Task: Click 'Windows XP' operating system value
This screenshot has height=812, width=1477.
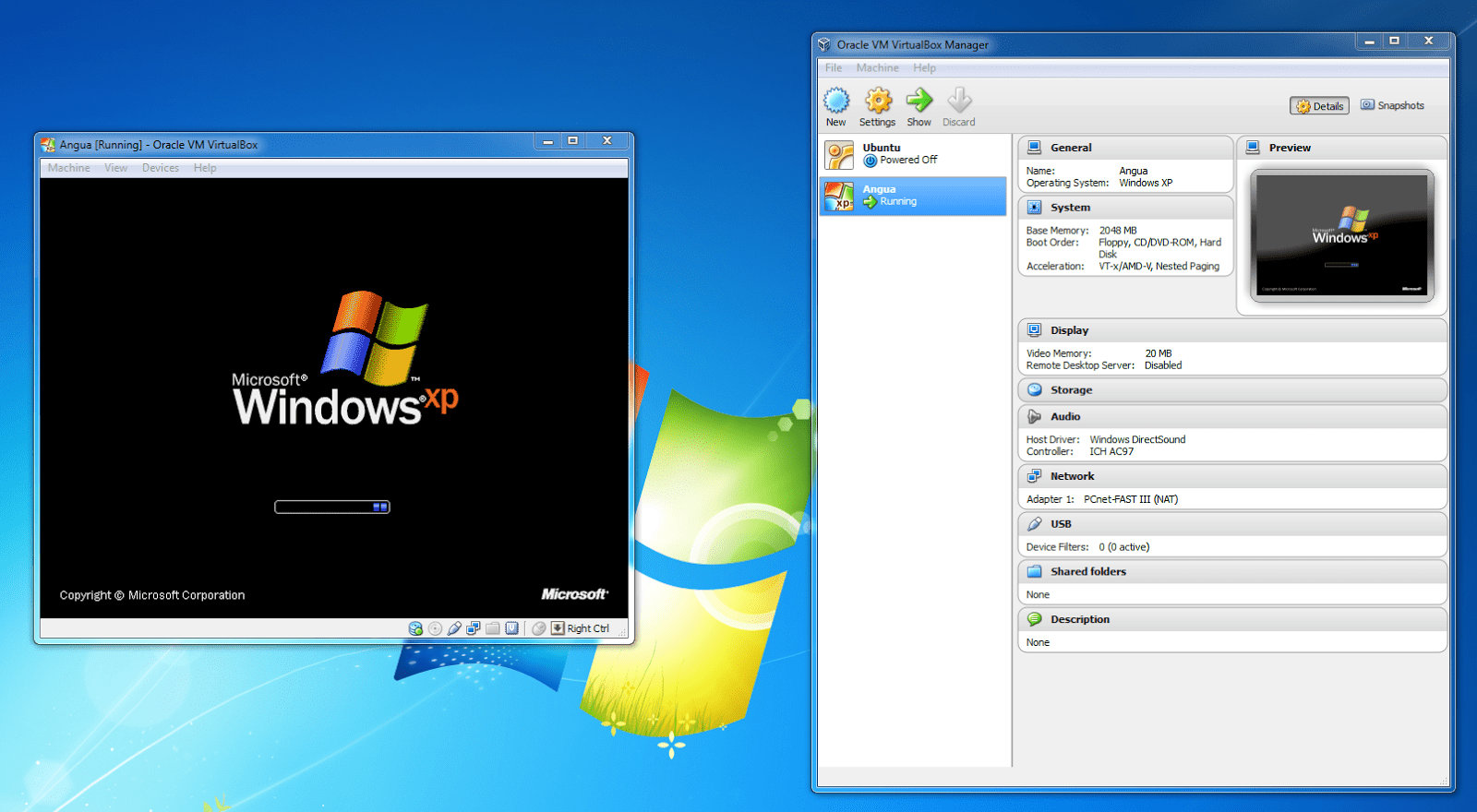Action: [x=1146, y=183]
